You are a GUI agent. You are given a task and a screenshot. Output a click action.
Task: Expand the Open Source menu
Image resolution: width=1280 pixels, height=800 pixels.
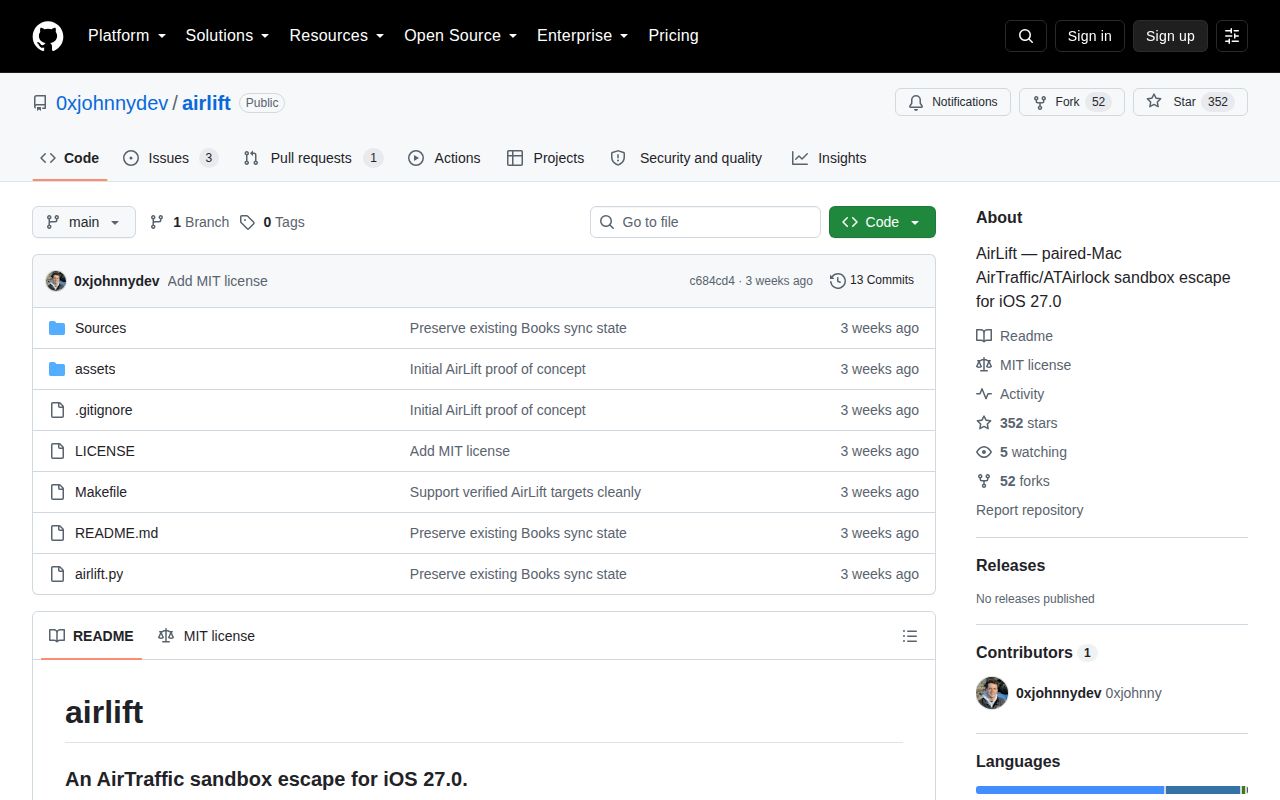click(x=460, y=36)
